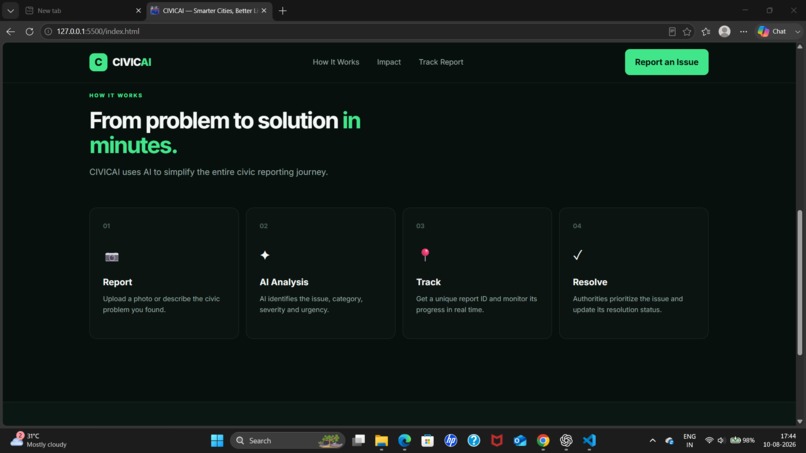806x453 pixels.
Task: Click the HOW IT WORKS section label
Action: click(x=116, y=96)
